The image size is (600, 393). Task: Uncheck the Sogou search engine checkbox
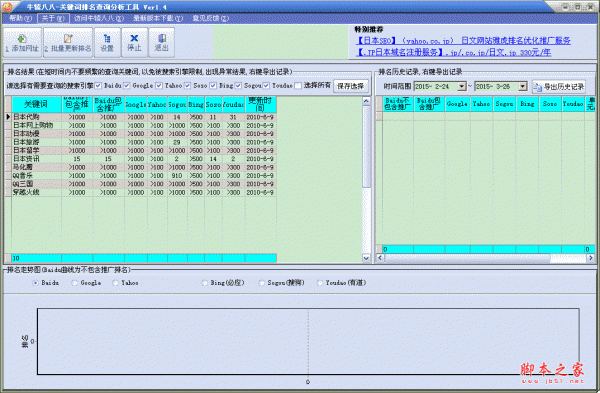(x=238, y=86)
